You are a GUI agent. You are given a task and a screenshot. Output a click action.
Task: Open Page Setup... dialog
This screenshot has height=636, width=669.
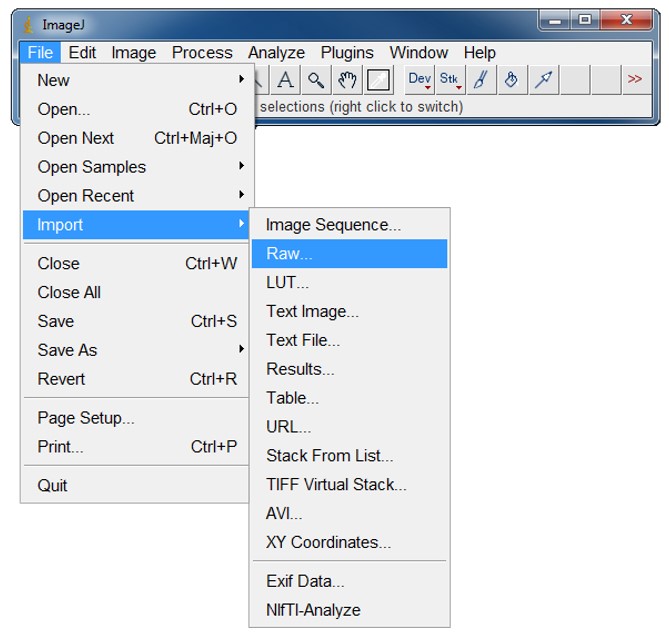pos(136,418)
